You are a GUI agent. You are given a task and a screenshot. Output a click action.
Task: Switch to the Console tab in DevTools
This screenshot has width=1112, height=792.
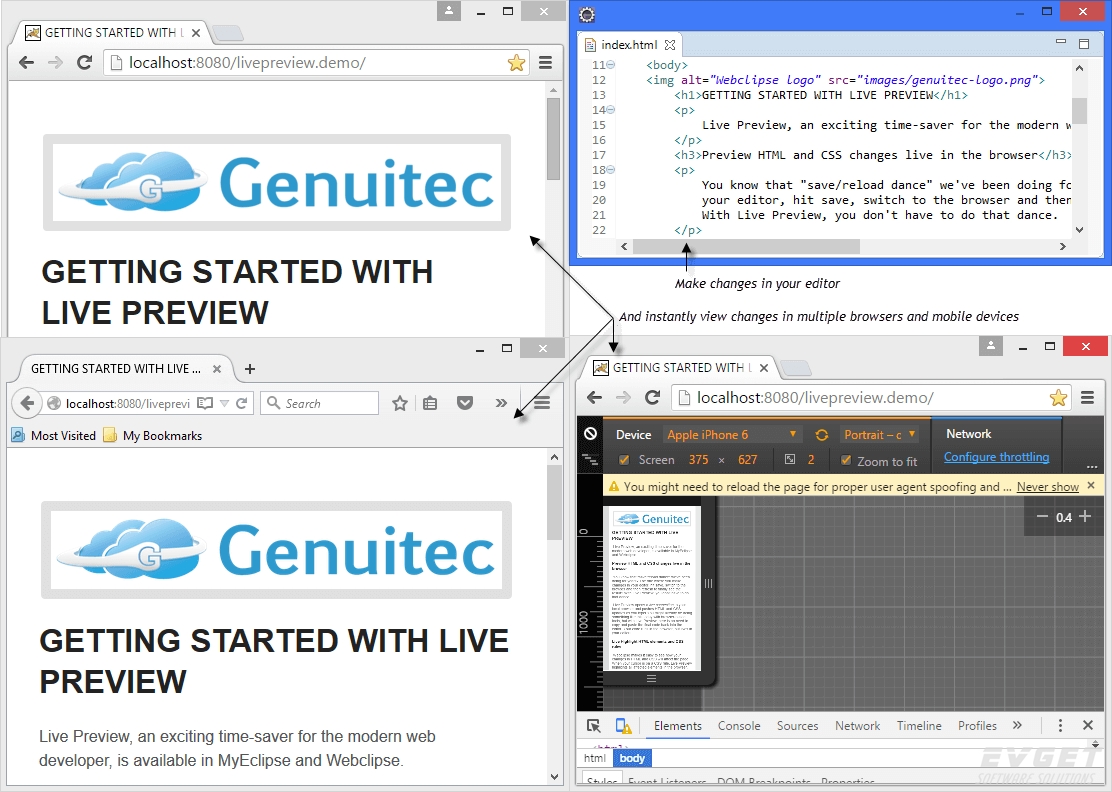click(x=739, y=725)
